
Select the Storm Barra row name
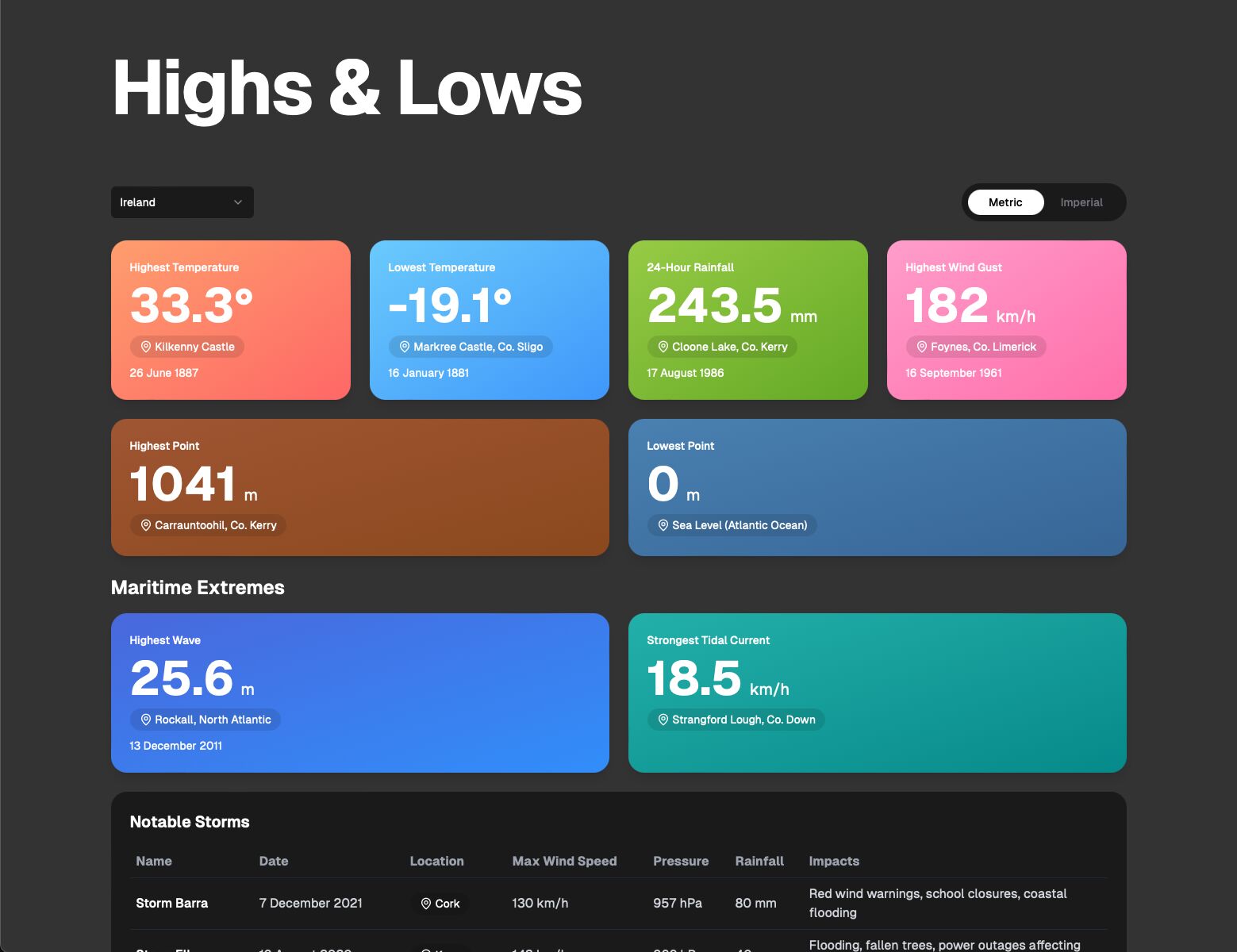coord(171,903)
